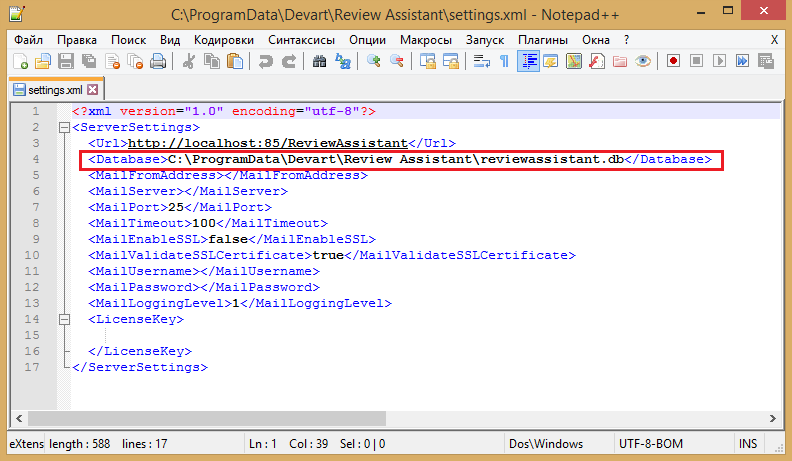
Task: Run macro multiple times
Action: click(742, 62)
